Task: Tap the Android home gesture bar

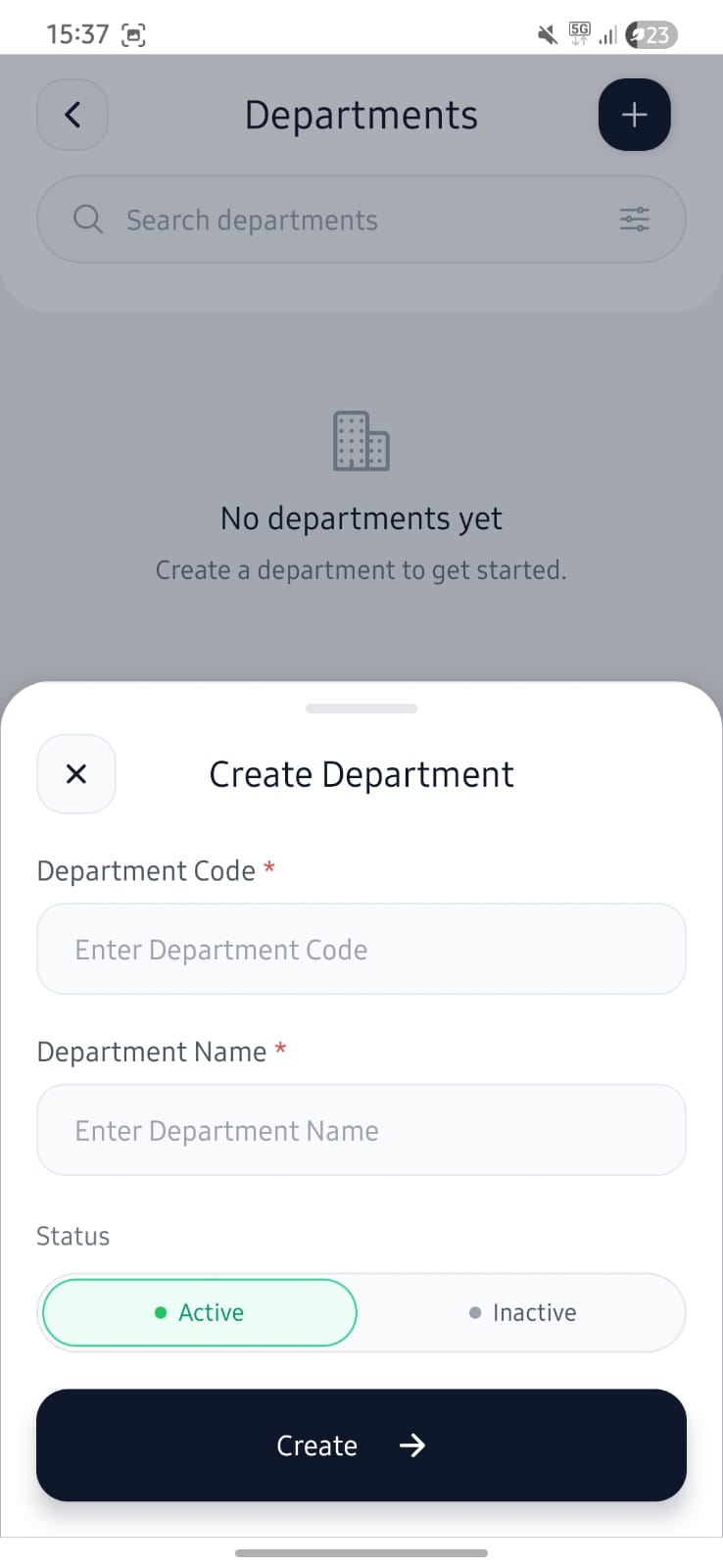Action: [361, 1553]
